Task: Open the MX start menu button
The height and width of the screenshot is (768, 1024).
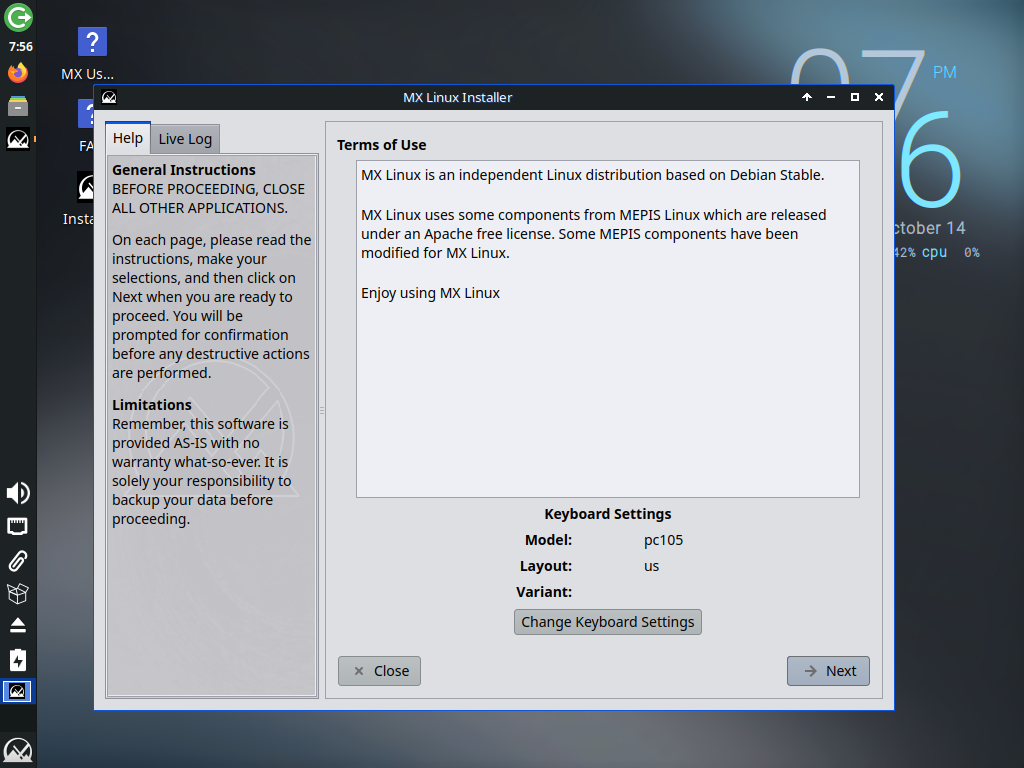Action: (x=18, y=751)
